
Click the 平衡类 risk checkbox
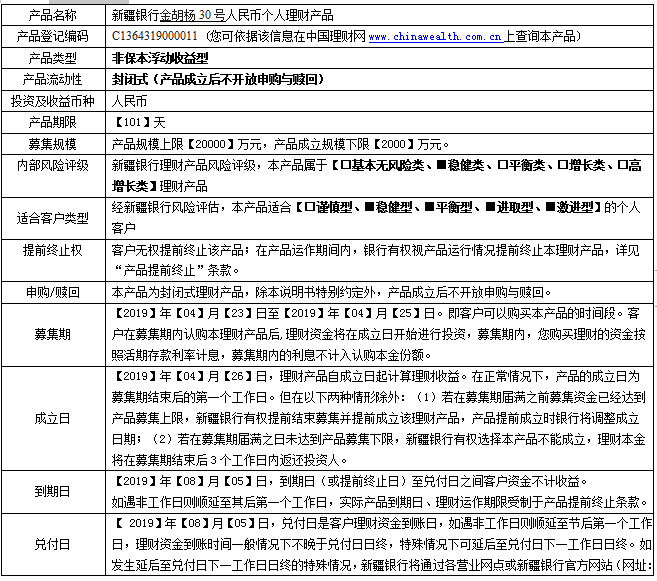click(502, 165)
